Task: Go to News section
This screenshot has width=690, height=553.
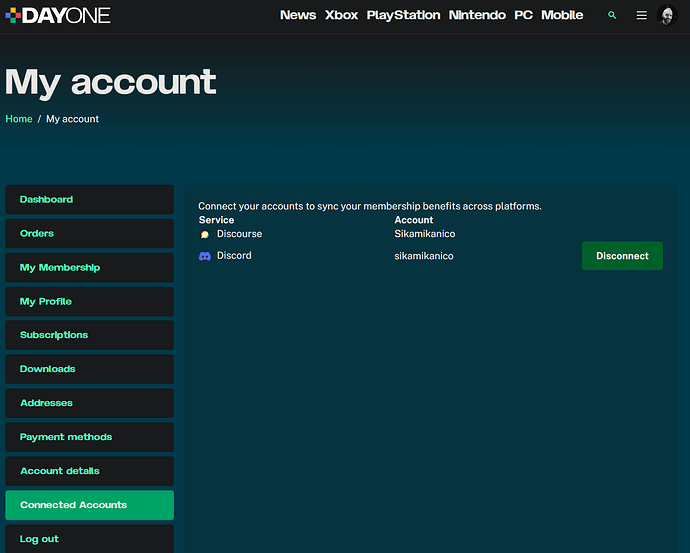Action: pyautogui.click(x=298, y=15)
